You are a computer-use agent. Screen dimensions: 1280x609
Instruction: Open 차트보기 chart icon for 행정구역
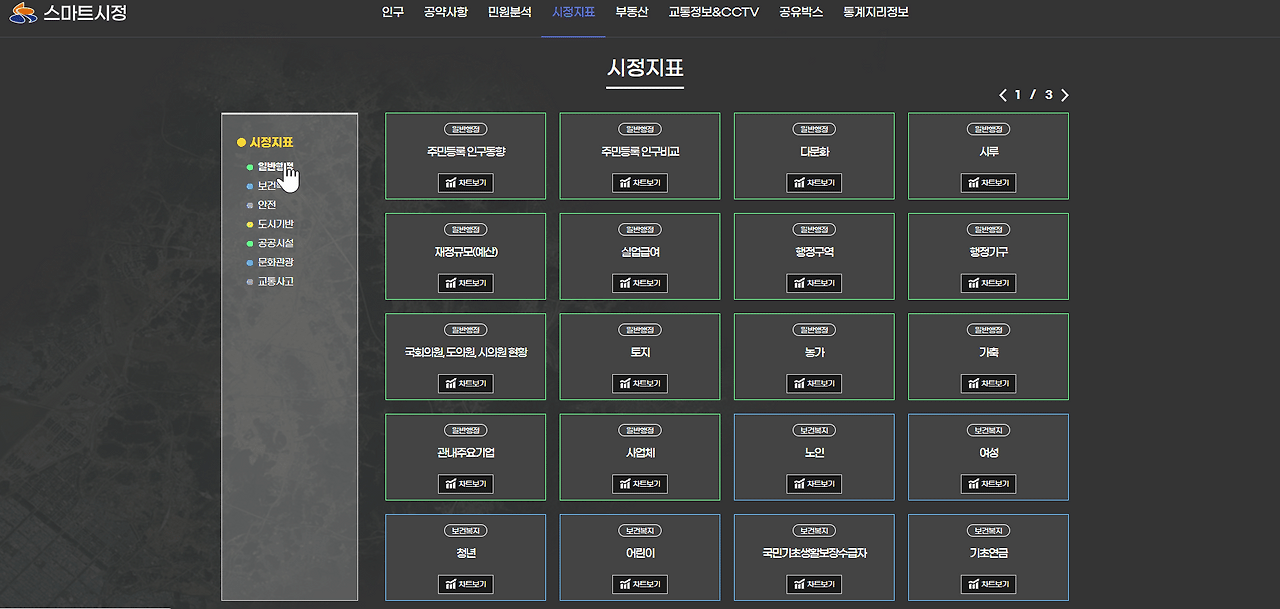point(814,283)
